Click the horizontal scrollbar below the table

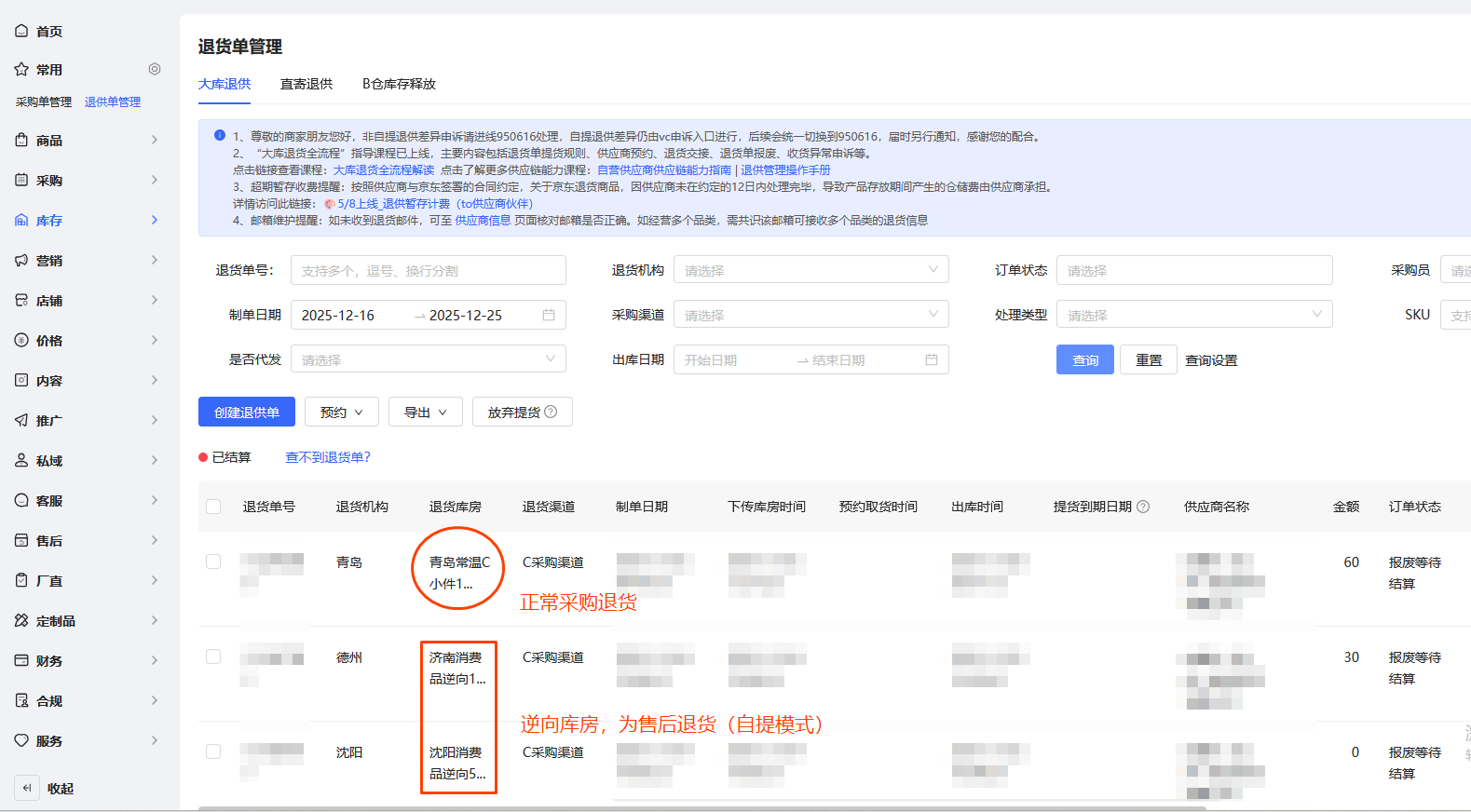pos(699,807)
